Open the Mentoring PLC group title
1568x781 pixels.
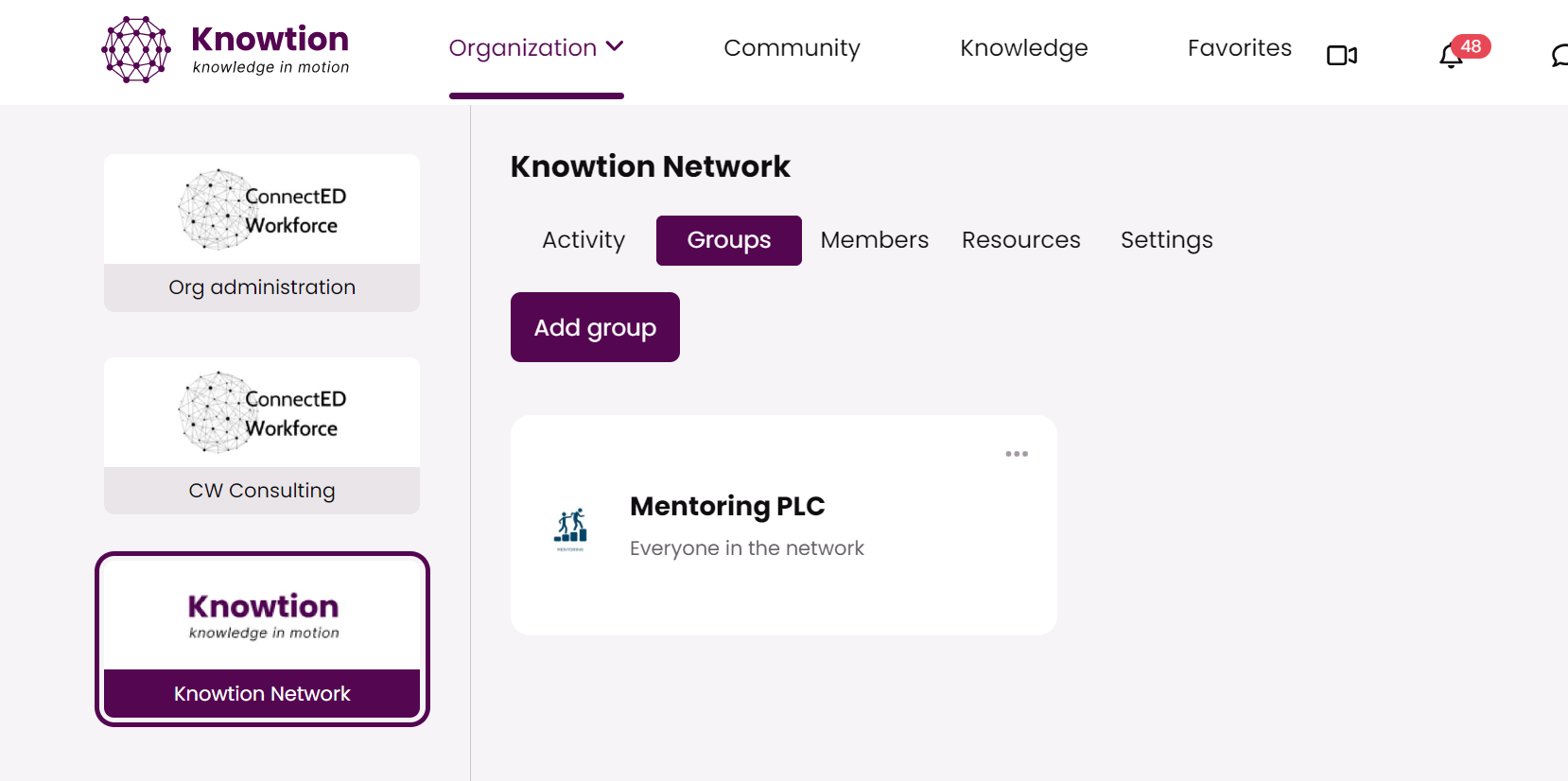(x=727, y=507)
